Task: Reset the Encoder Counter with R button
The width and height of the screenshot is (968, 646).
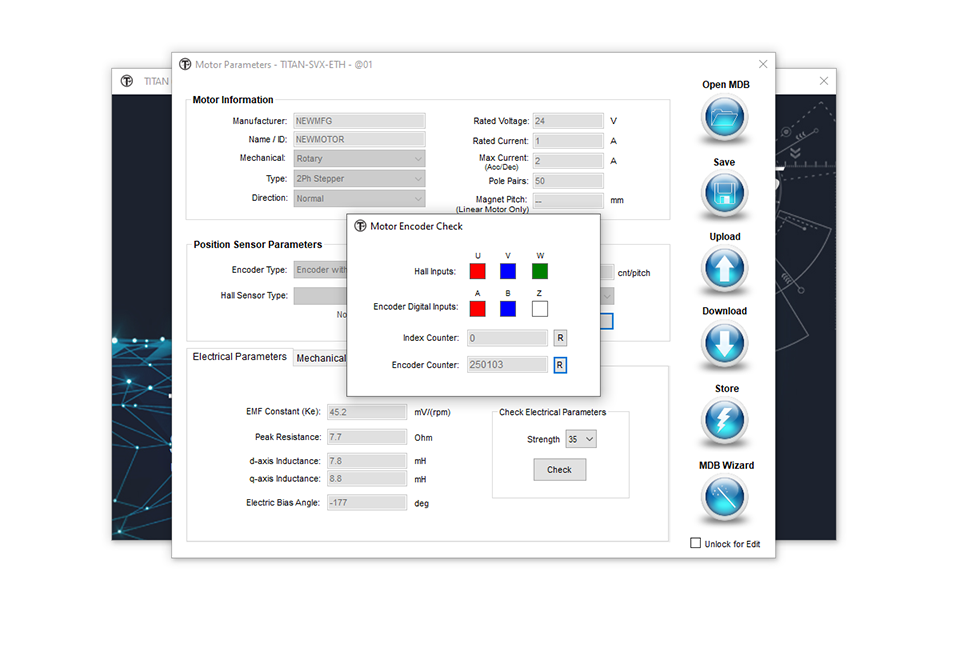Action: tap(560, 365)
